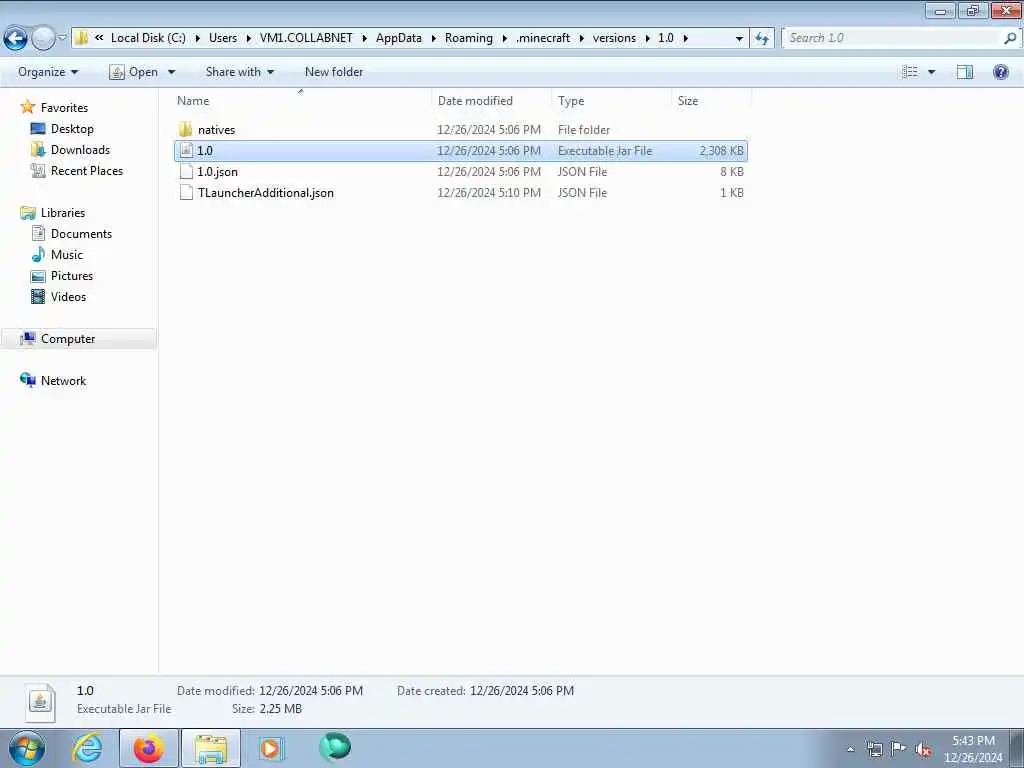This screenshot has width=1024, height=768.
Task: Click the Forward navigation arrow
Action: (43, 39)
